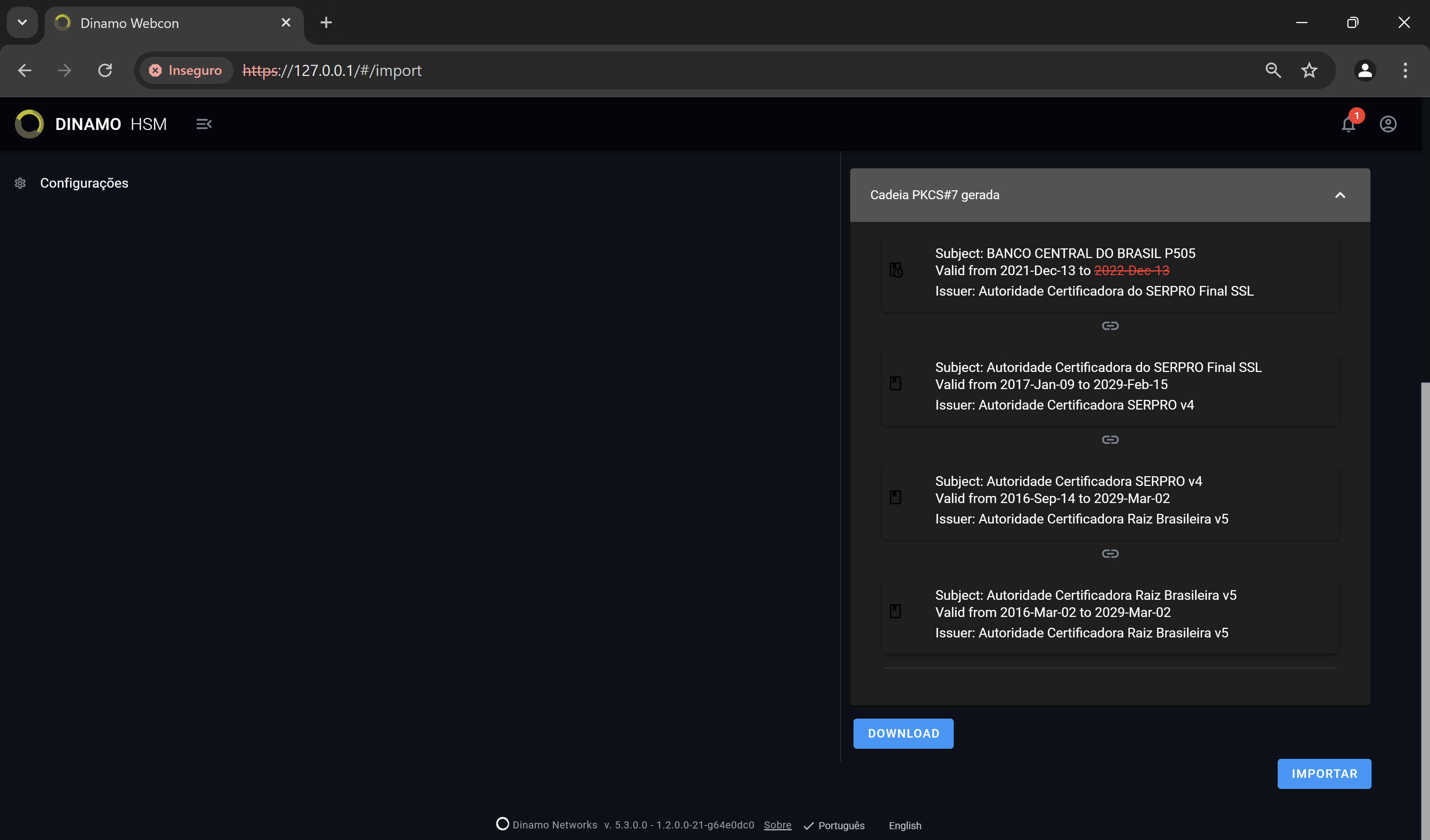
Task: Click certificate icon for SERPRO Final SSL
Action: 896,384
